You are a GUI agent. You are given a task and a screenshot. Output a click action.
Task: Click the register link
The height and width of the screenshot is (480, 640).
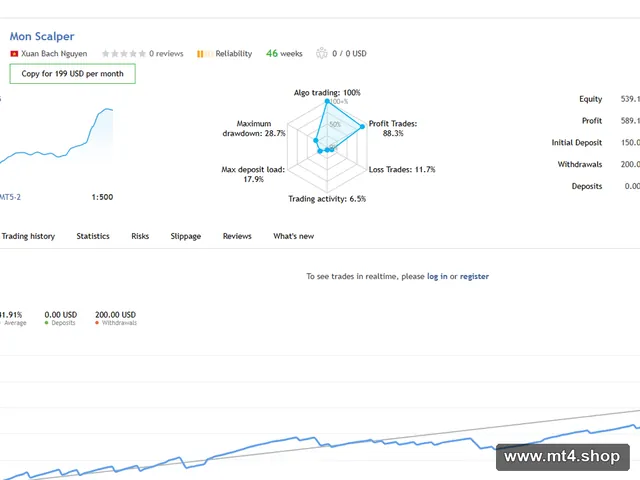point(474,276)
